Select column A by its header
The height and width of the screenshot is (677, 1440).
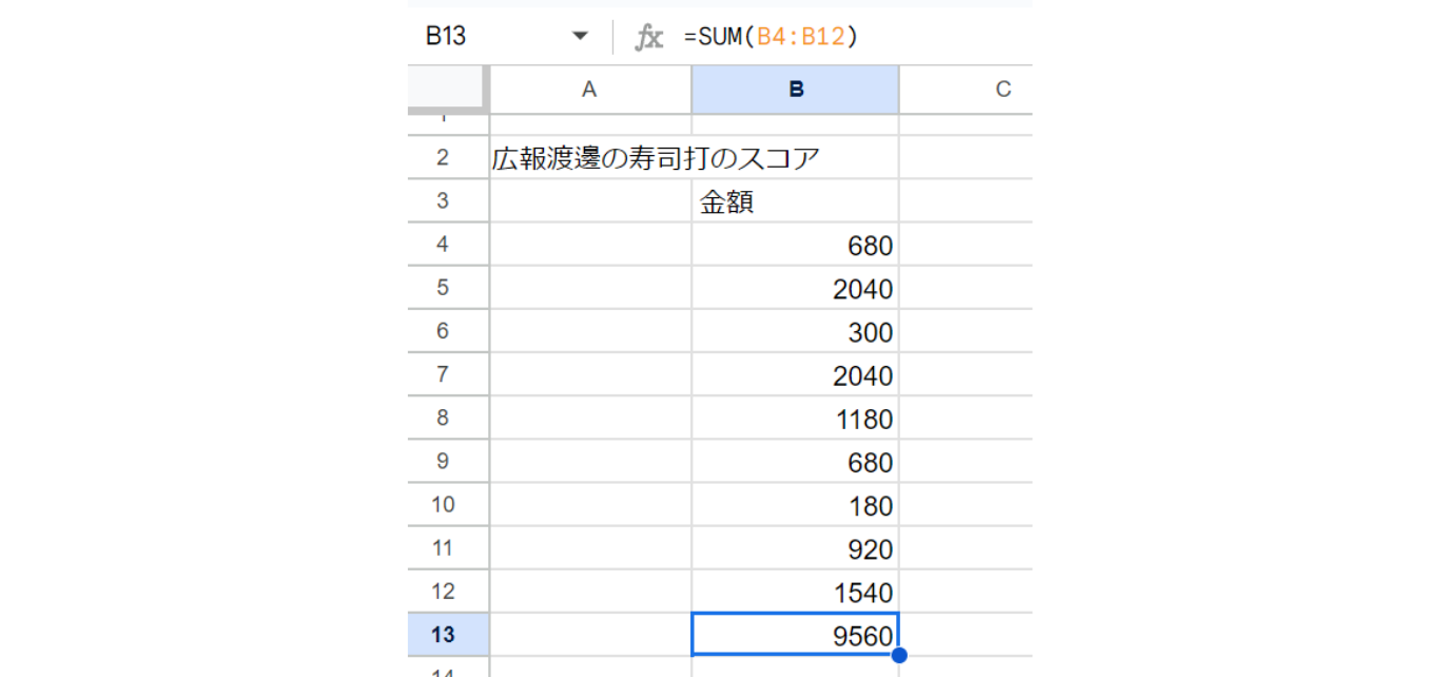pos(589,90)
